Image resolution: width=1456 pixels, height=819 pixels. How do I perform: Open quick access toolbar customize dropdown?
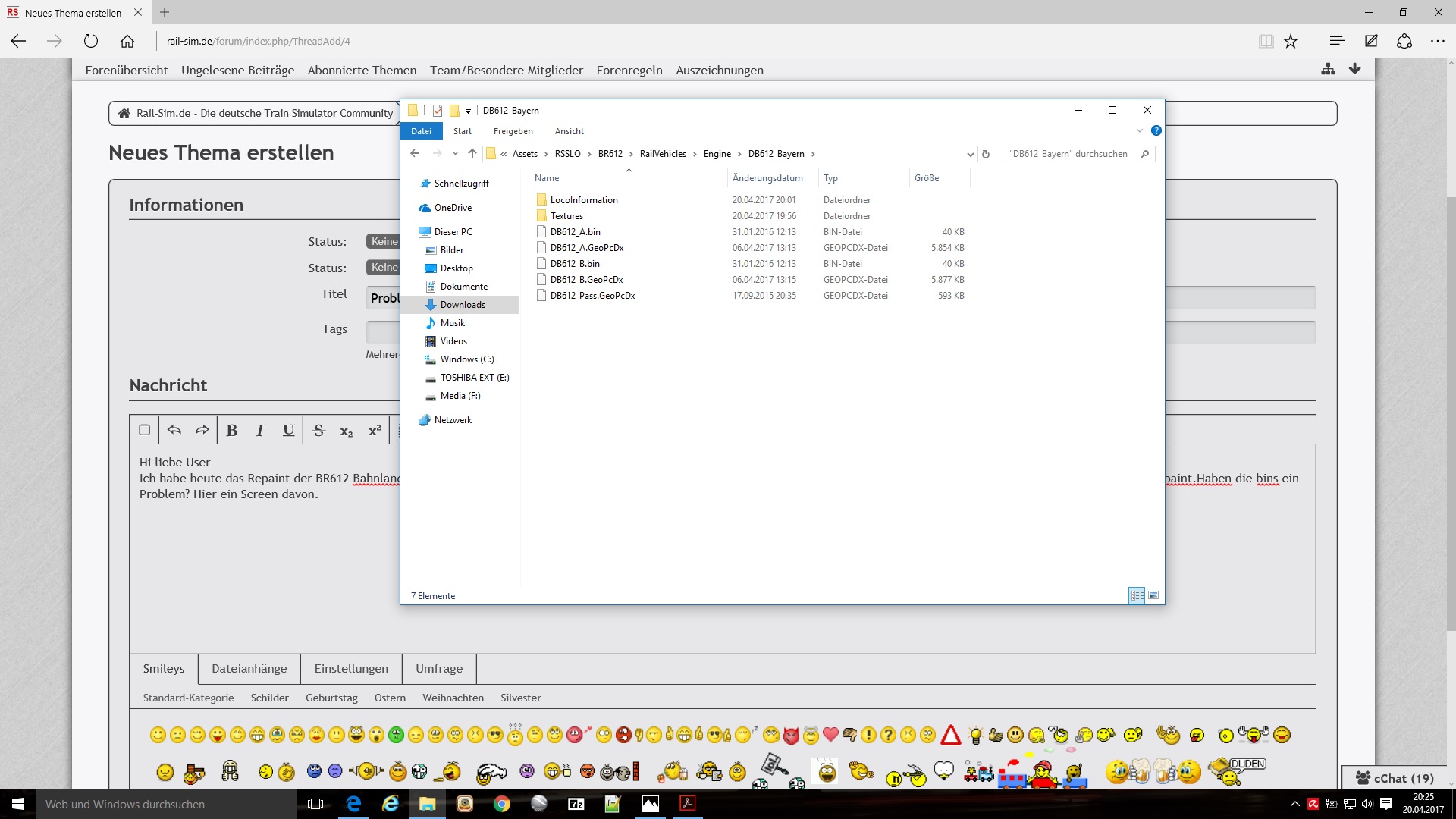468,111
